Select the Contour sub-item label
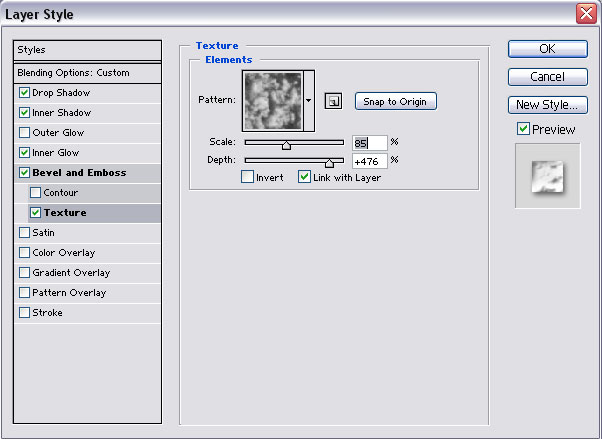The height and width of the screenshot is (439, 602). click(x=61, y=192)
